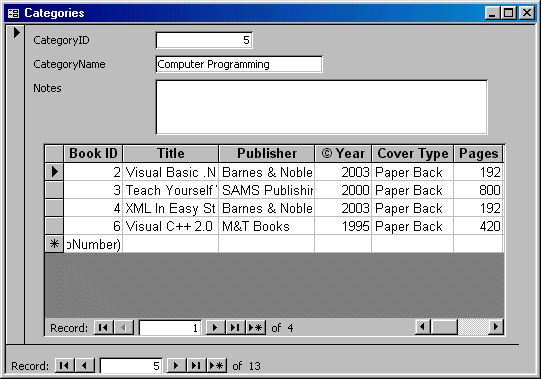The width and height of the screenshot is (541, 379).
Task: Add new book record in subform navigator
Action: pyautogui.click(x=256, y=327)
